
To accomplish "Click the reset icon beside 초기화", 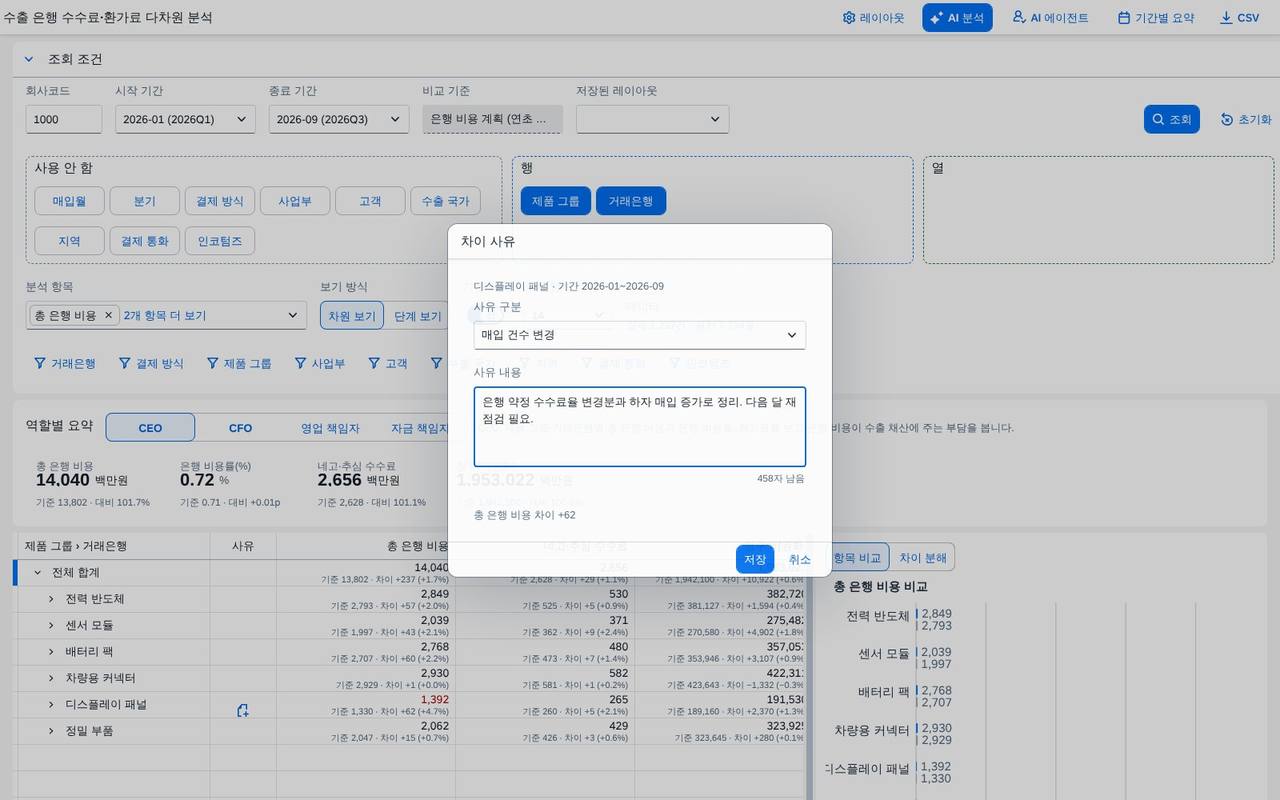I will (1227, 119).
